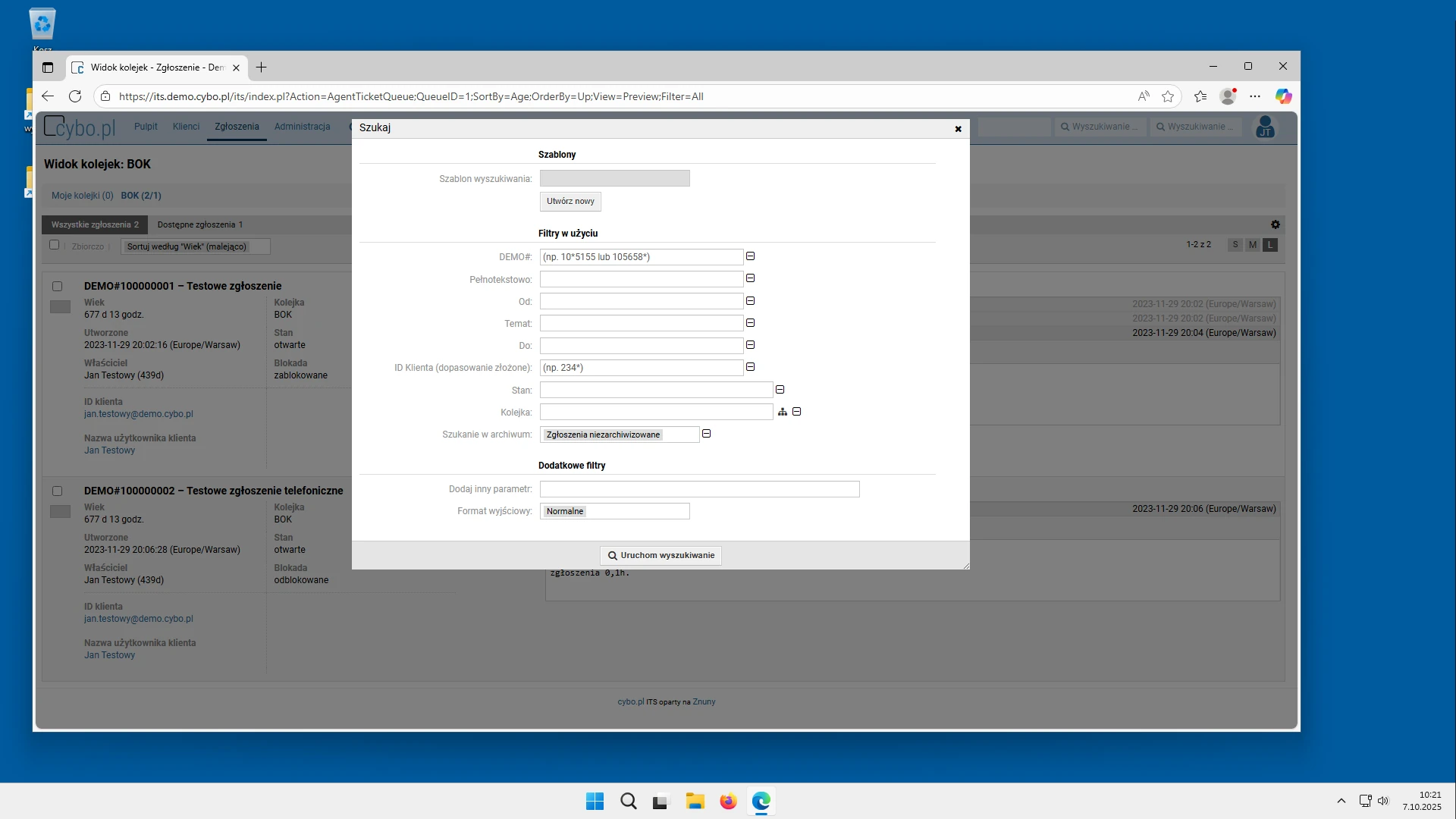This screenshot has width=1456, height=819.
Task: Tick checkbox for ticket DEMO#100000001
Action: 57,286
